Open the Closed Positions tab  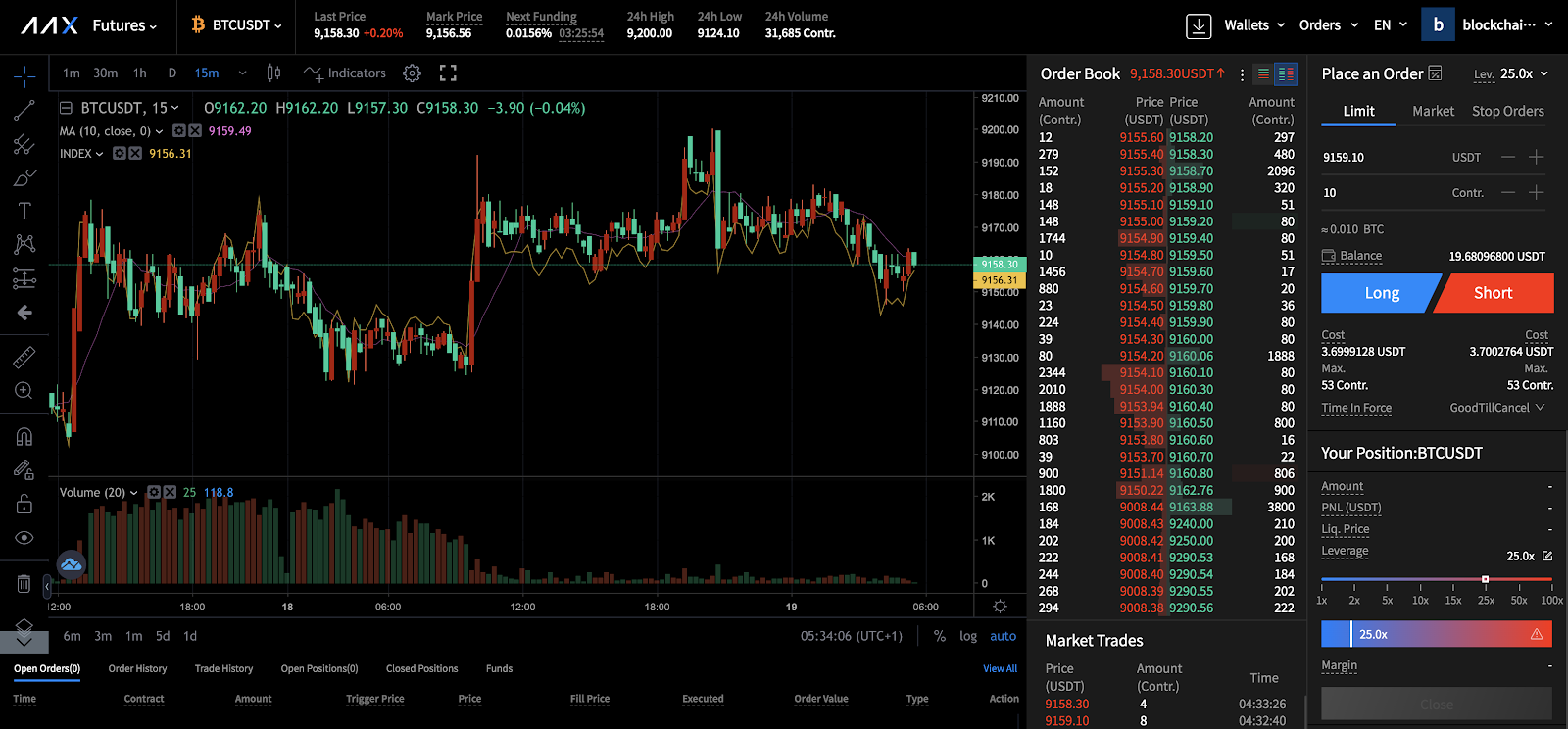coord(421,669)
